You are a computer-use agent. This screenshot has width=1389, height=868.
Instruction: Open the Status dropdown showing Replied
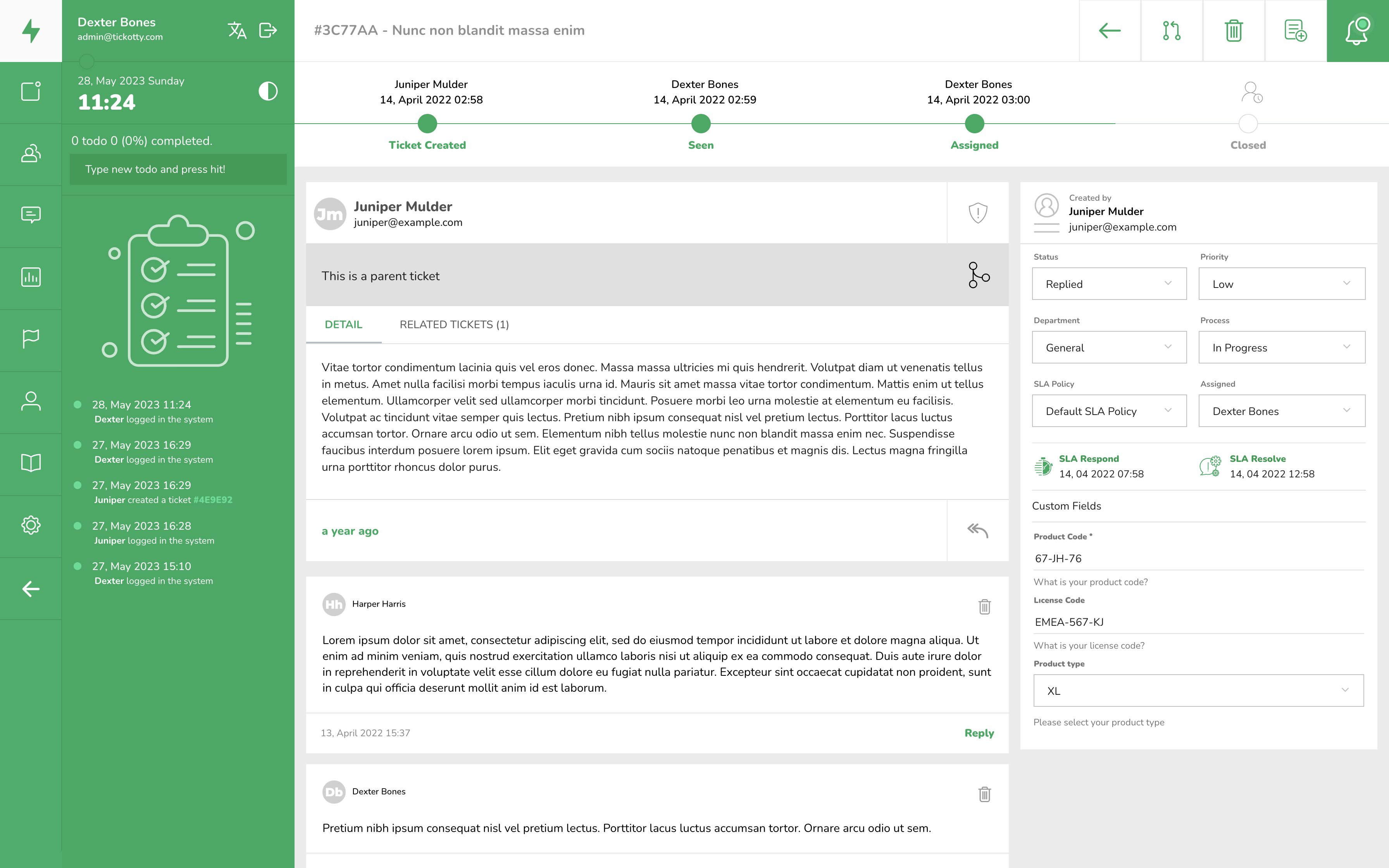[x=1109, y=284]
